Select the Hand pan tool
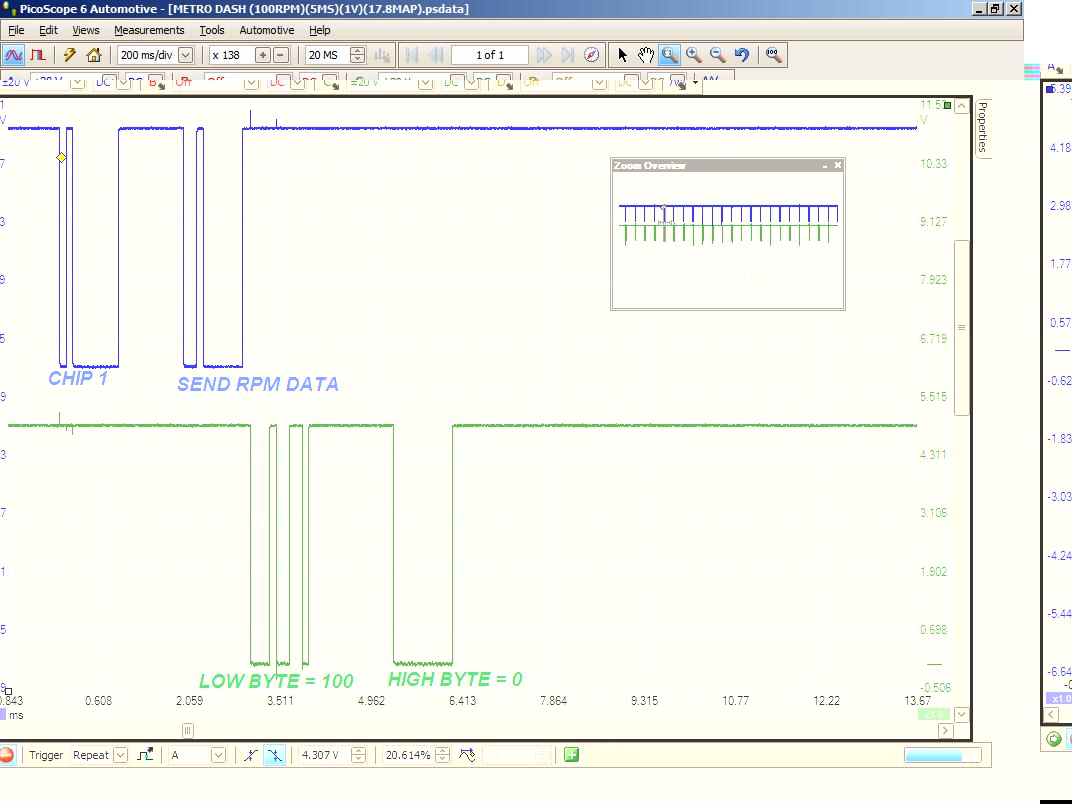Viewport: 1072px width, 804px height. click(x=645, y=55)
